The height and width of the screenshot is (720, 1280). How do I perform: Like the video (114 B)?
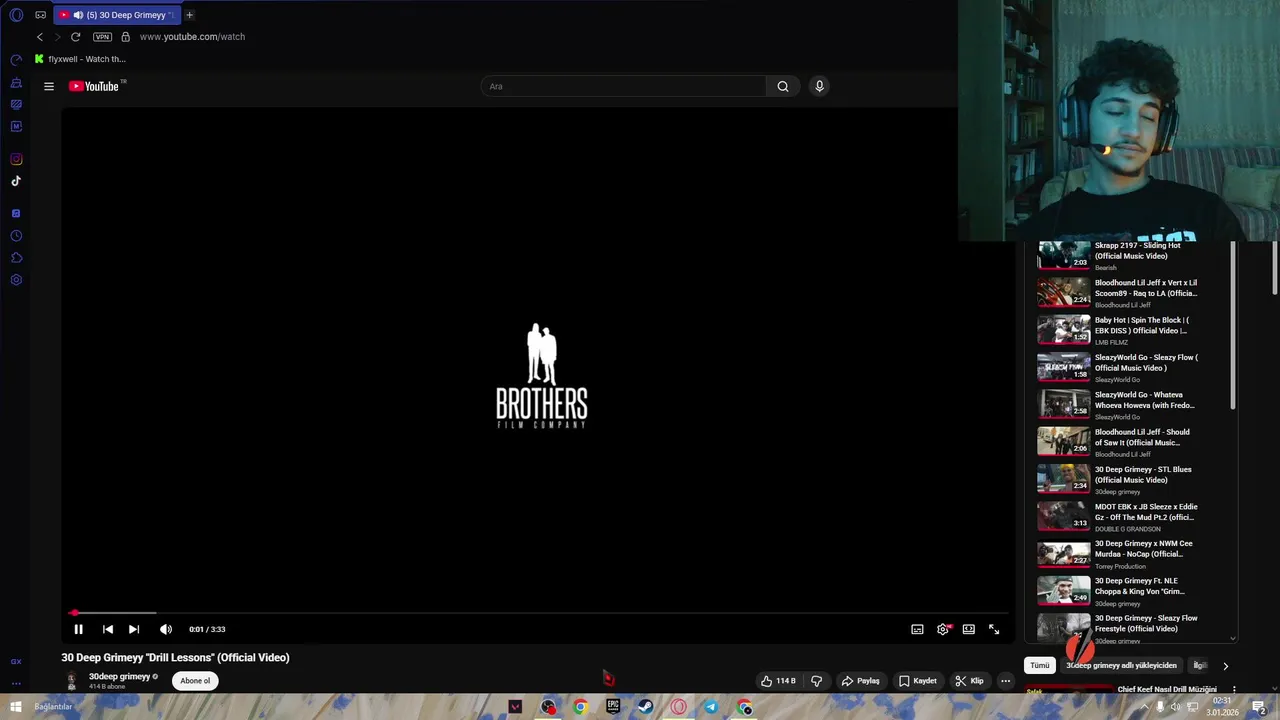coord(779,681)
